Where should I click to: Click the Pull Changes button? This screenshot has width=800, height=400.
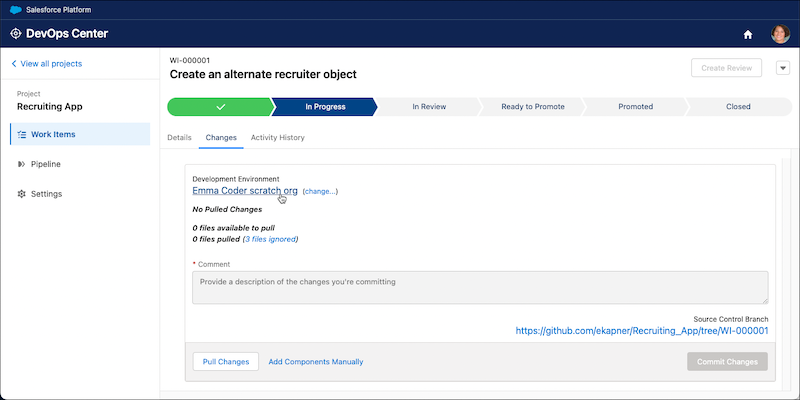coord(226,362)
